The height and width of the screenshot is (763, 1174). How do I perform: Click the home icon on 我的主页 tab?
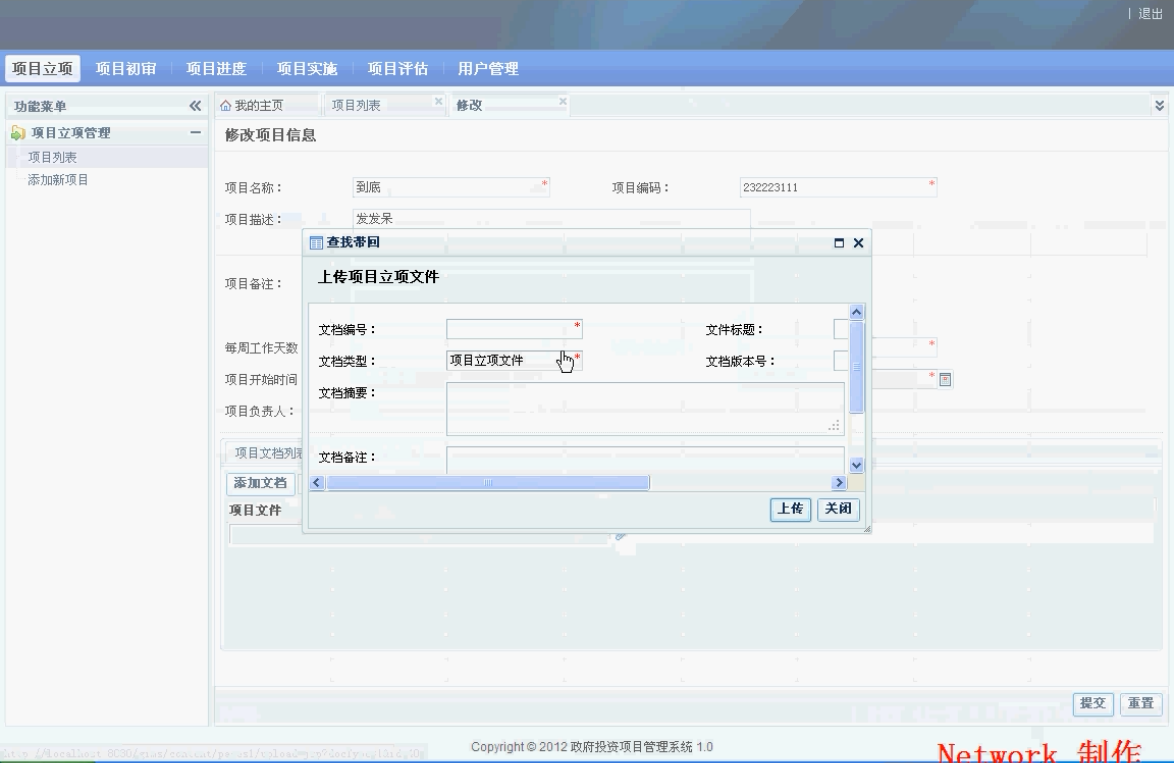tap(225, 106)
